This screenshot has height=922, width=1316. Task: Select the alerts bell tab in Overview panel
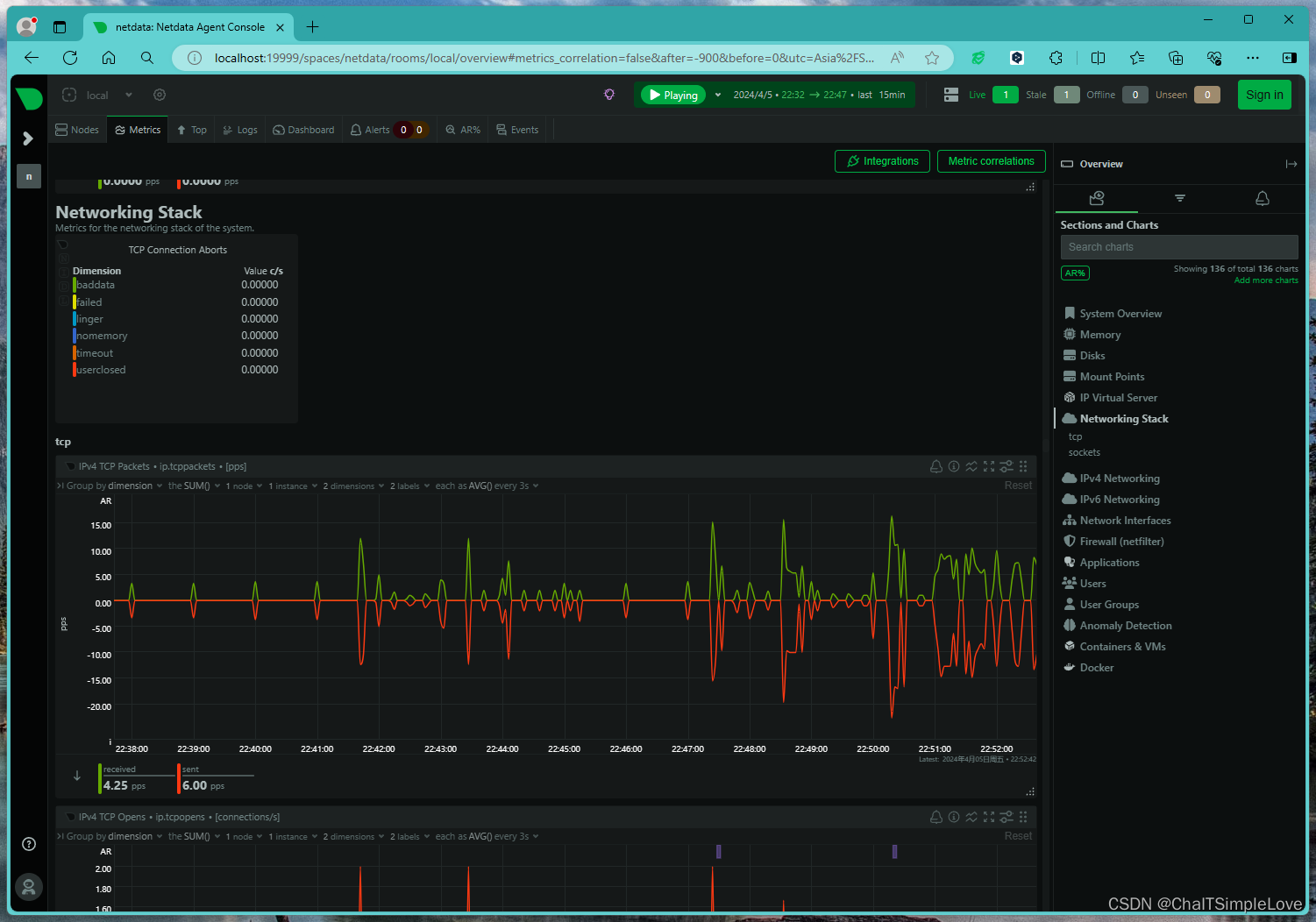click(1263, 199)
